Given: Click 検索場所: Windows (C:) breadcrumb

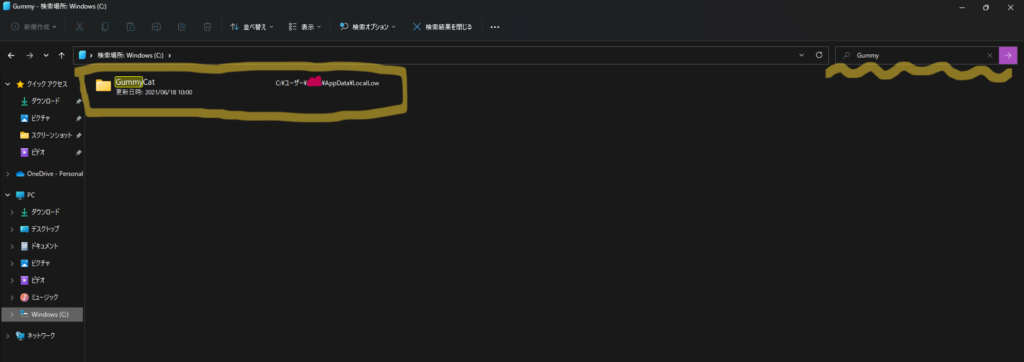Looking at the screenshot, I should tap(130, 56).
